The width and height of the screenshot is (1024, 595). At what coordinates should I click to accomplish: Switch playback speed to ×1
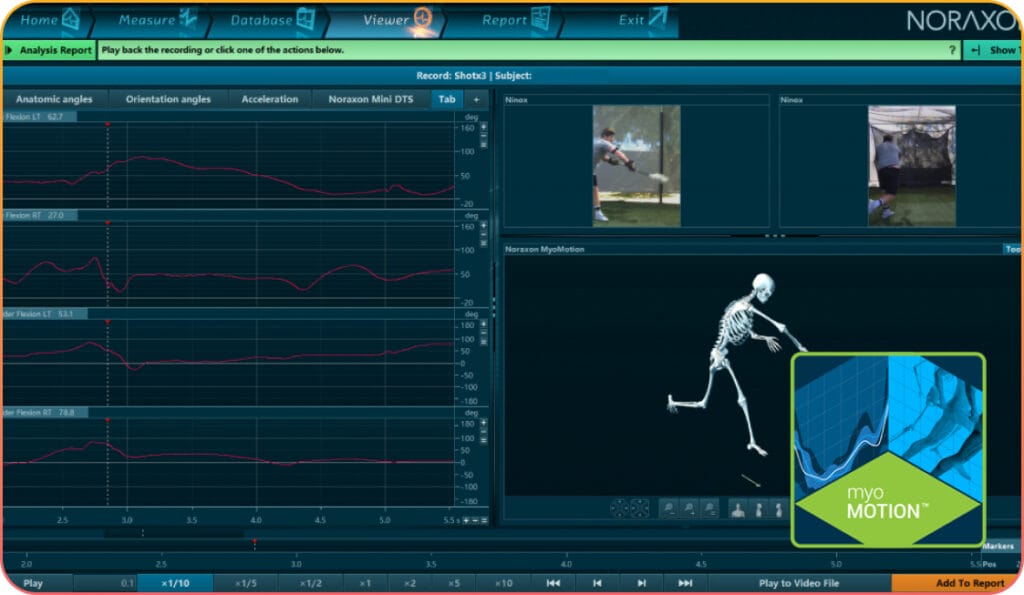(365, 583)
